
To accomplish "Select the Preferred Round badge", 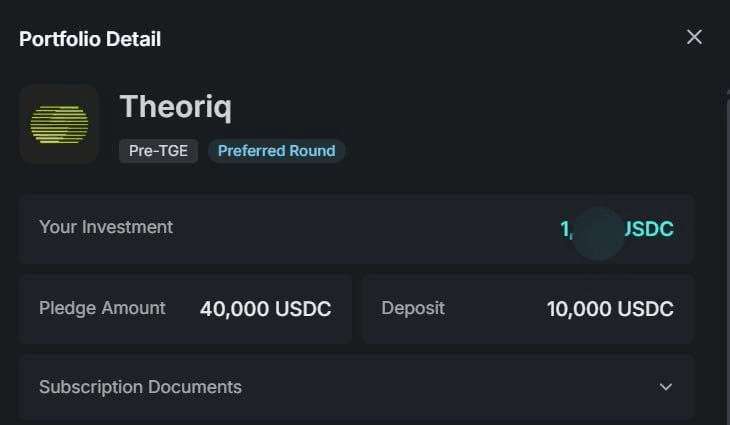I will pyautogui.click(x=277, y=151).
